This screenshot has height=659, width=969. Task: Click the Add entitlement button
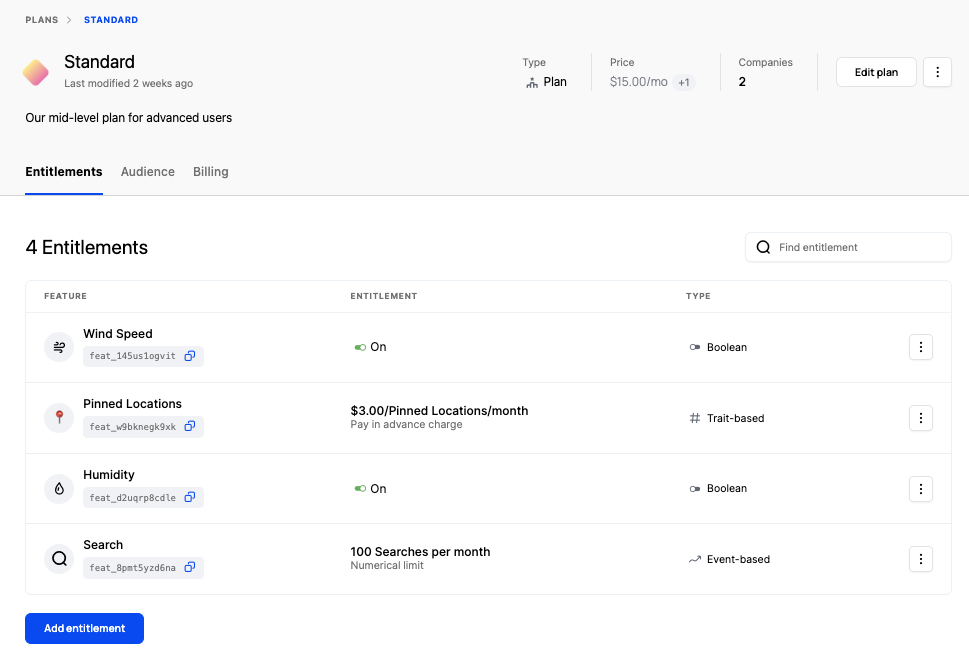point(84,628)
